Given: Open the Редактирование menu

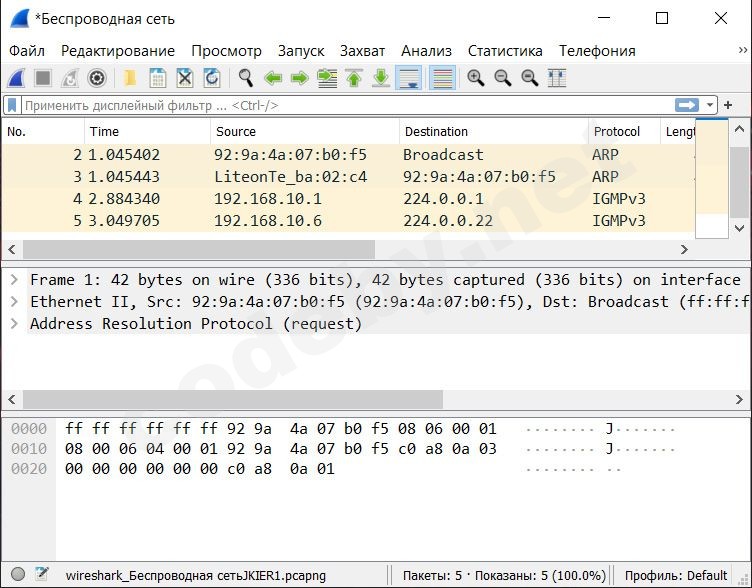Looking at the screenshot, I should click(x=118, y=51).
